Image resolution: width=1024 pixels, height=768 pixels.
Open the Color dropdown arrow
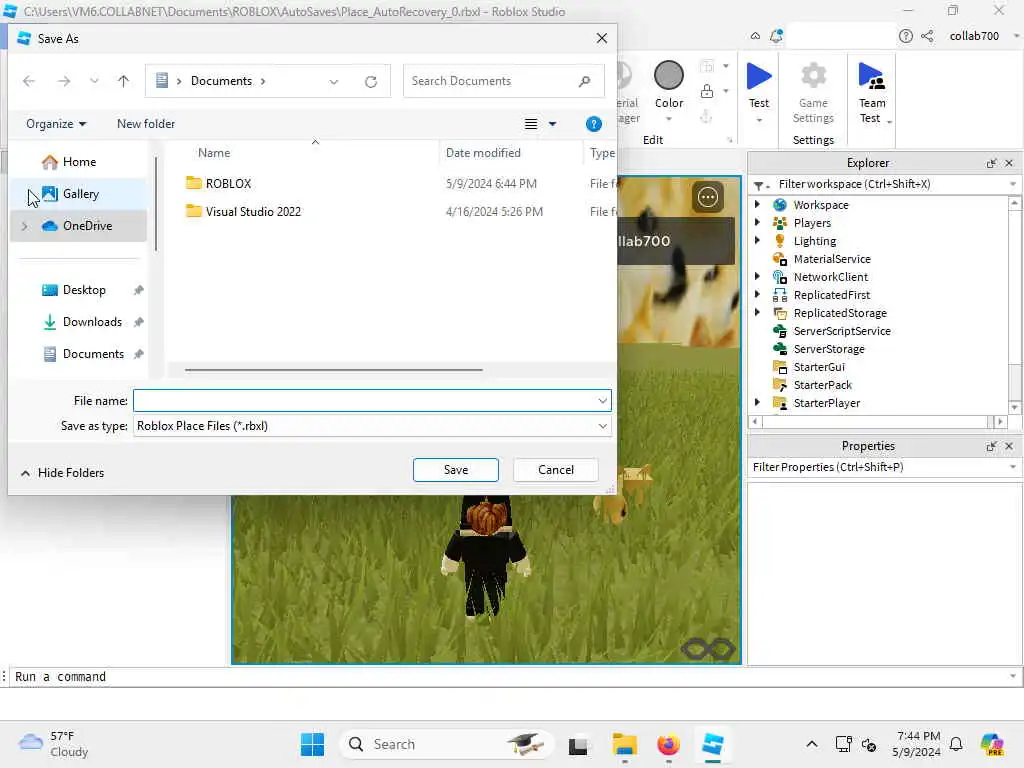[669, 119]
